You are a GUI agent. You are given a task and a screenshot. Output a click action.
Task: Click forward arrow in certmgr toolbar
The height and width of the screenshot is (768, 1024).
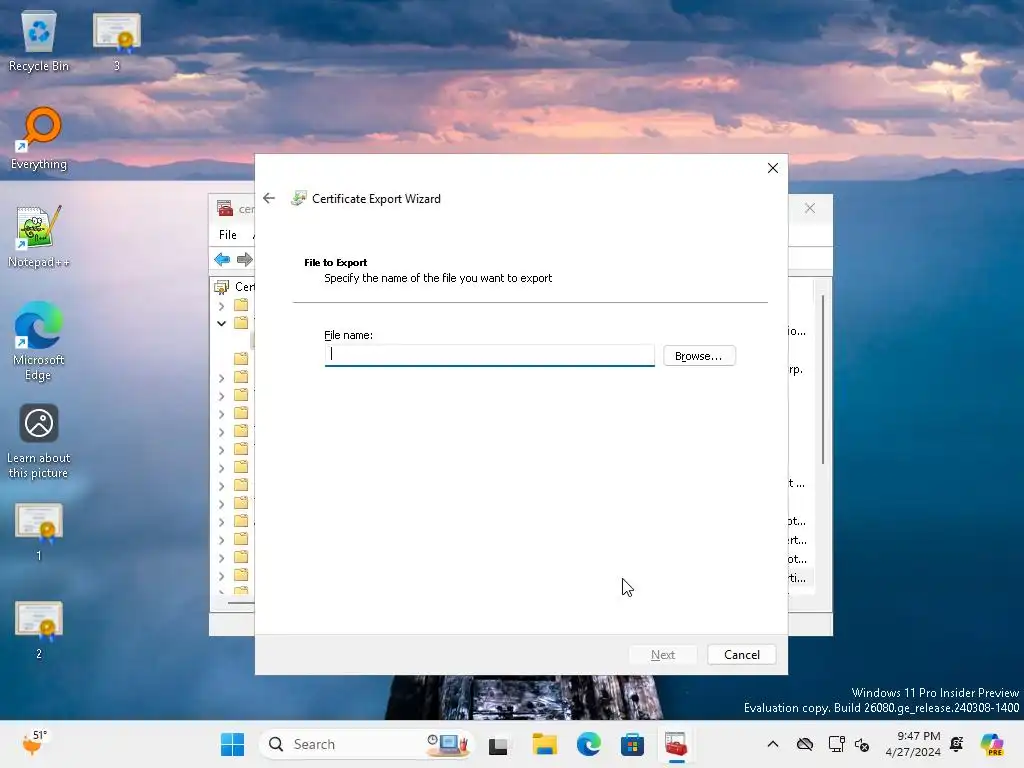coord(245,259)
